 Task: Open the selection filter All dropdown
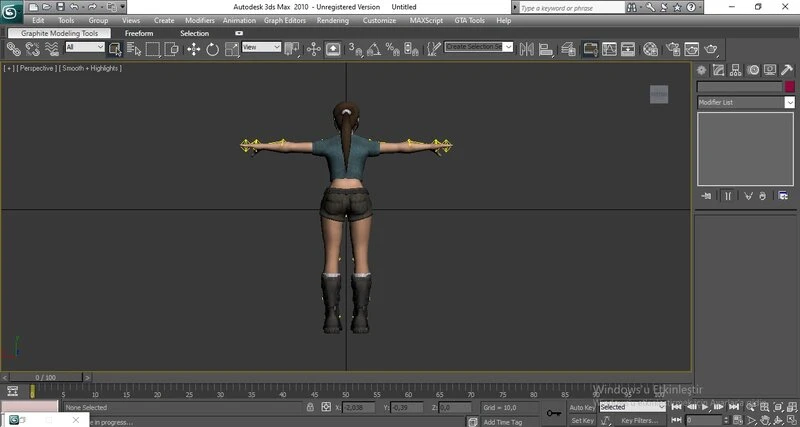click(x=85, y=47)
